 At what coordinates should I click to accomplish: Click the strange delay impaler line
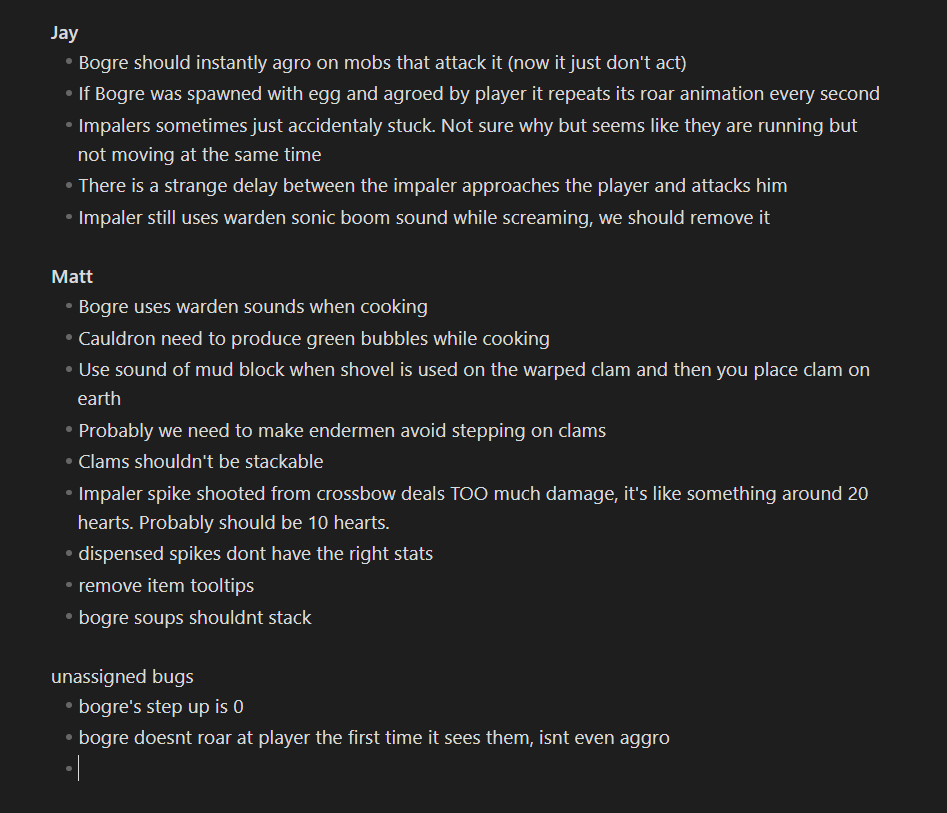tap(432, 185)
